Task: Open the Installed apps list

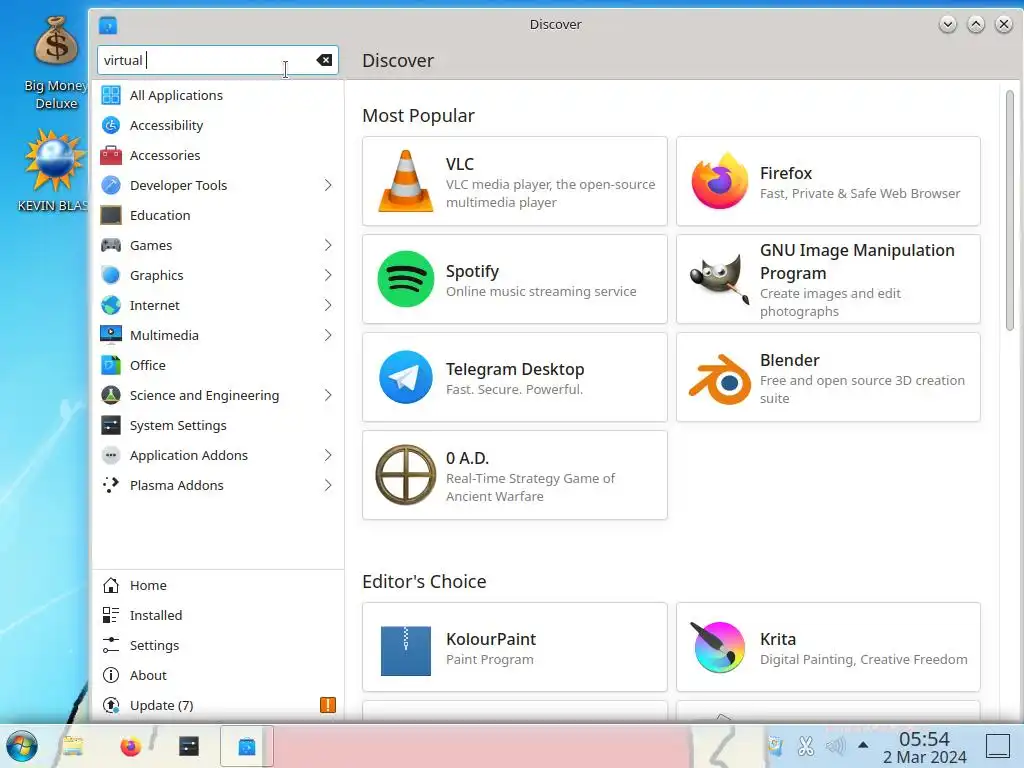Action: [x=218, y=615]
